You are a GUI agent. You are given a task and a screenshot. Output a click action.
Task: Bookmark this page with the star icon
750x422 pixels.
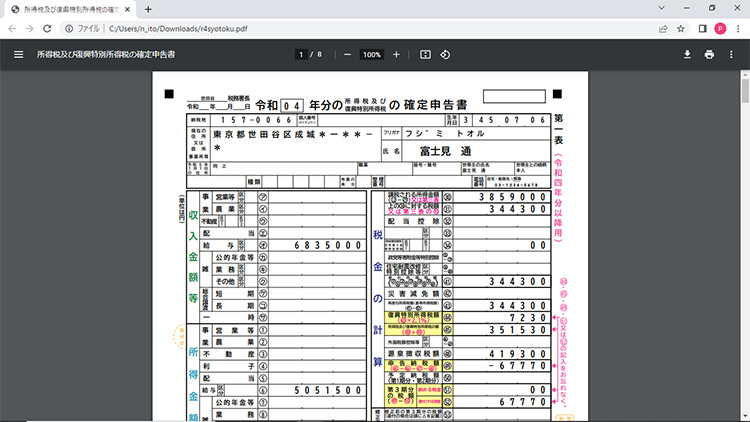click(680, 29)
